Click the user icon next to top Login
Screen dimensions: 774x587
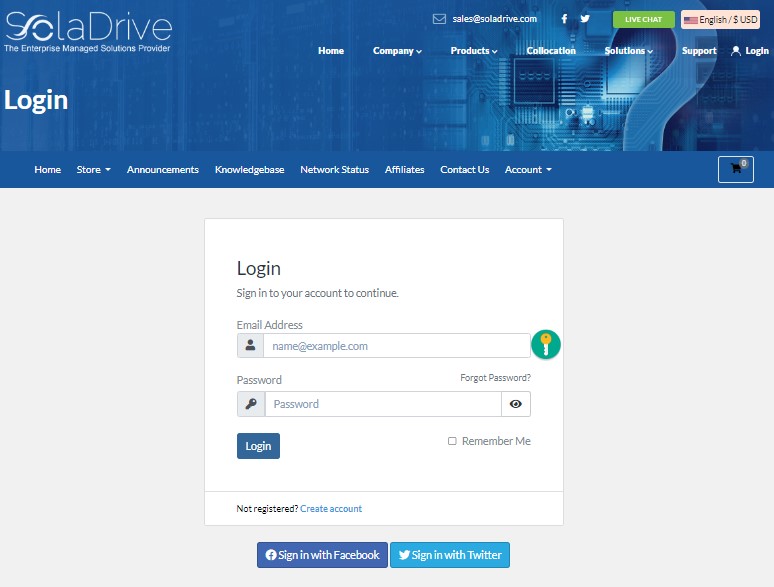[x=735, y=51]
